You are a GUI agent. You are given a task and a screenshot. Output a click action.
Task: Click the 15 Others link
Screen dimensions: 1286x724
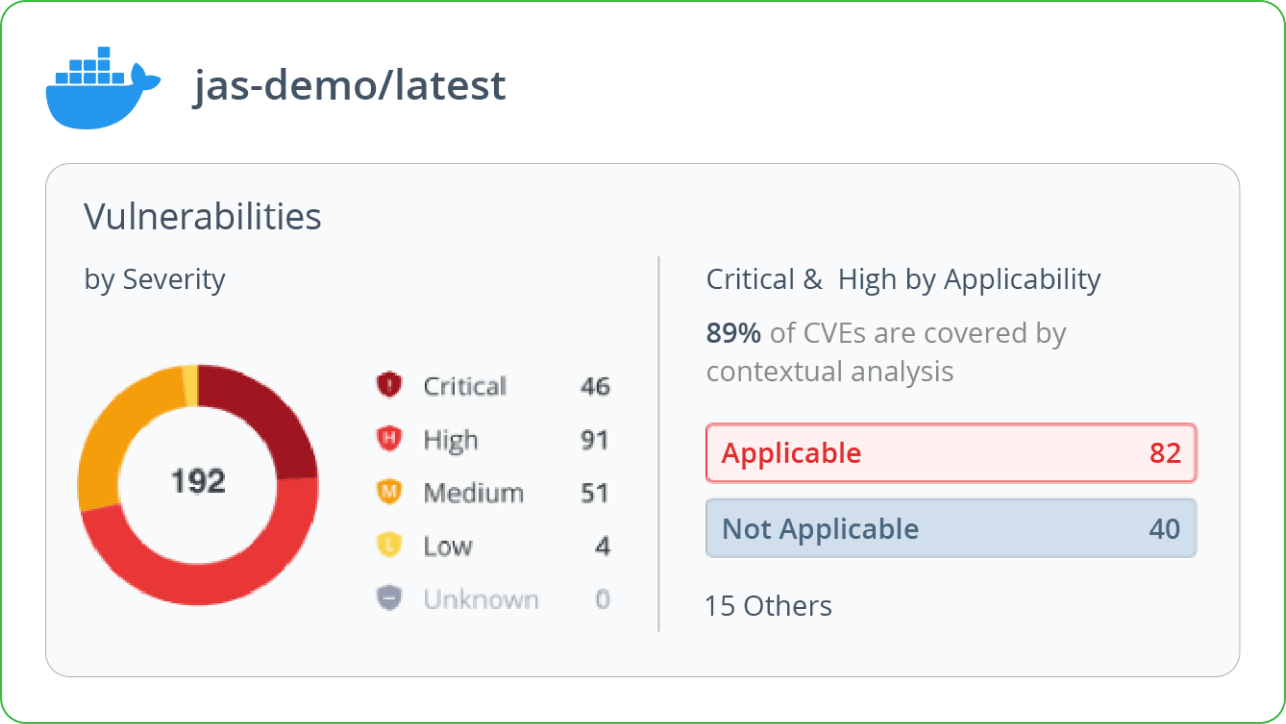pyautogui.click(x=768, y=606)
